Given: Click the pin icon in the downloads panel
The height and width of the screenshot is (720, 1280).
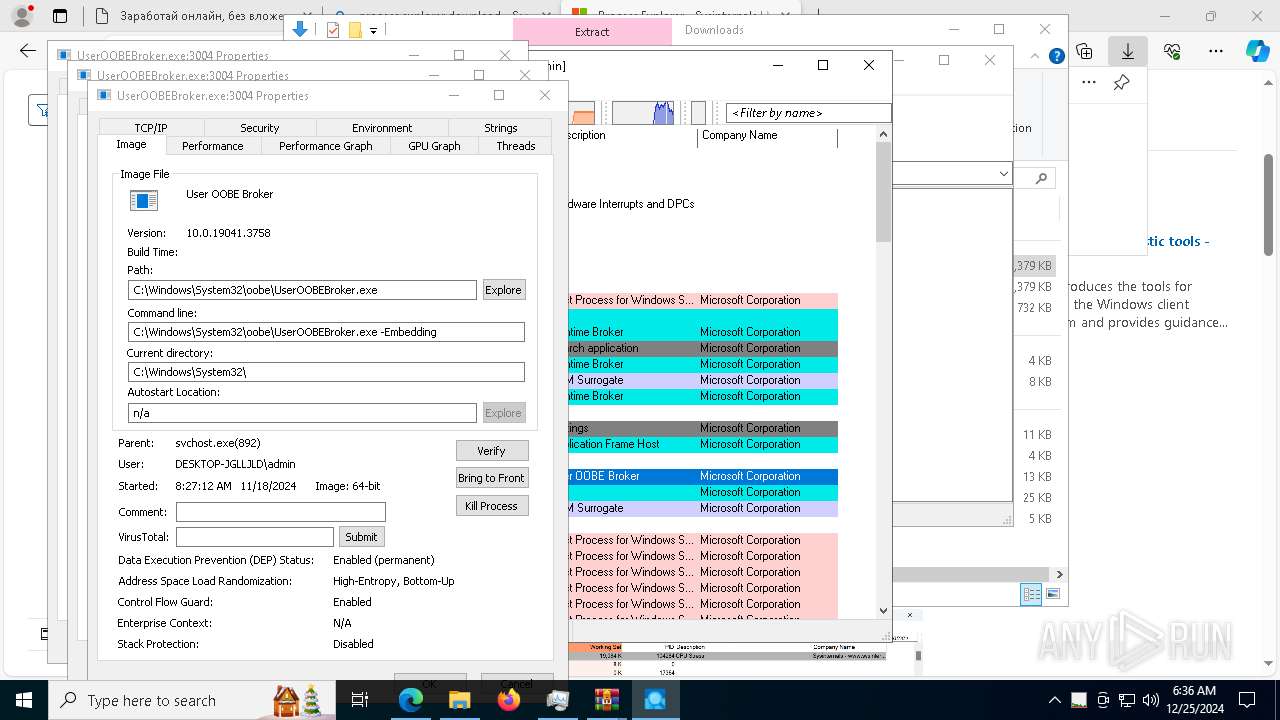Looking at the screenshot, I should point(1122,83).
